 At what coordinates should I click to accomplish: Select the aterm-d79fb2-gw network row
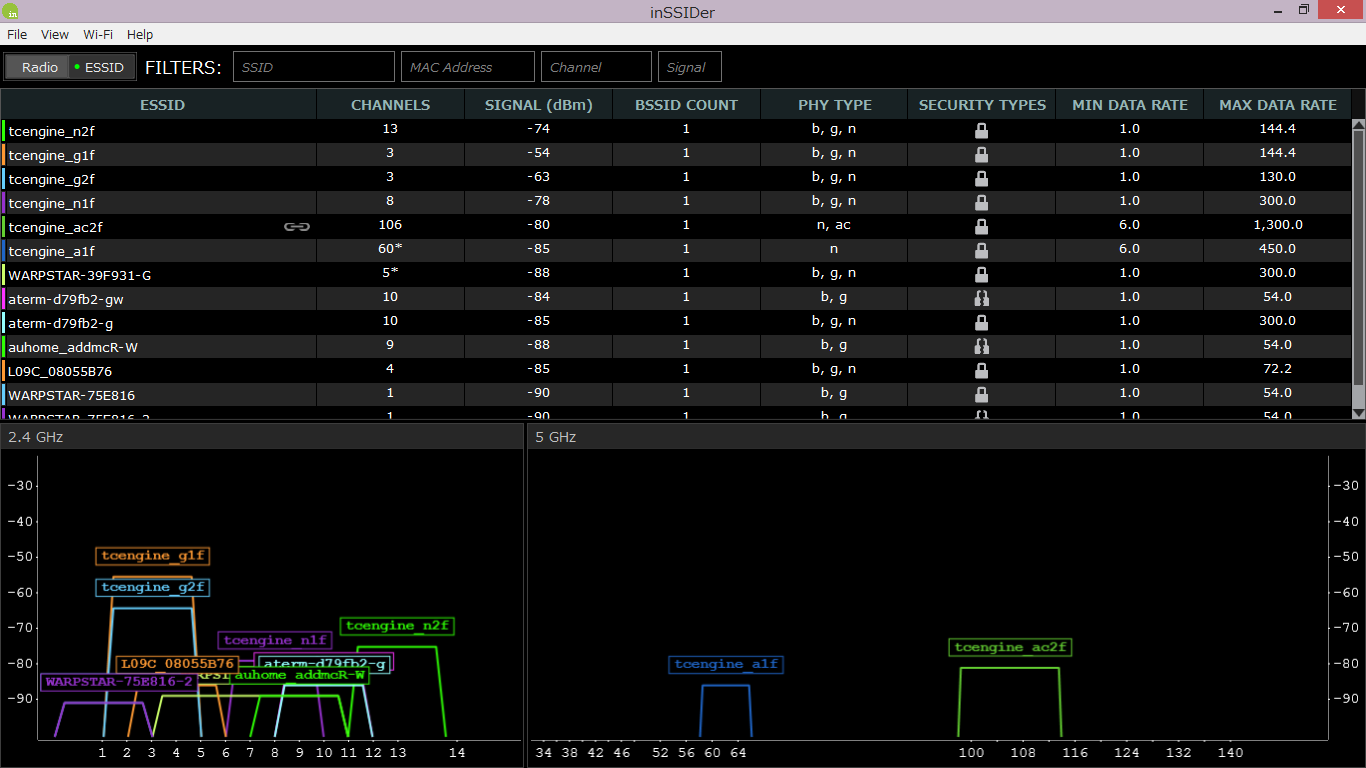pyautogui.click(x=676, y=298)
